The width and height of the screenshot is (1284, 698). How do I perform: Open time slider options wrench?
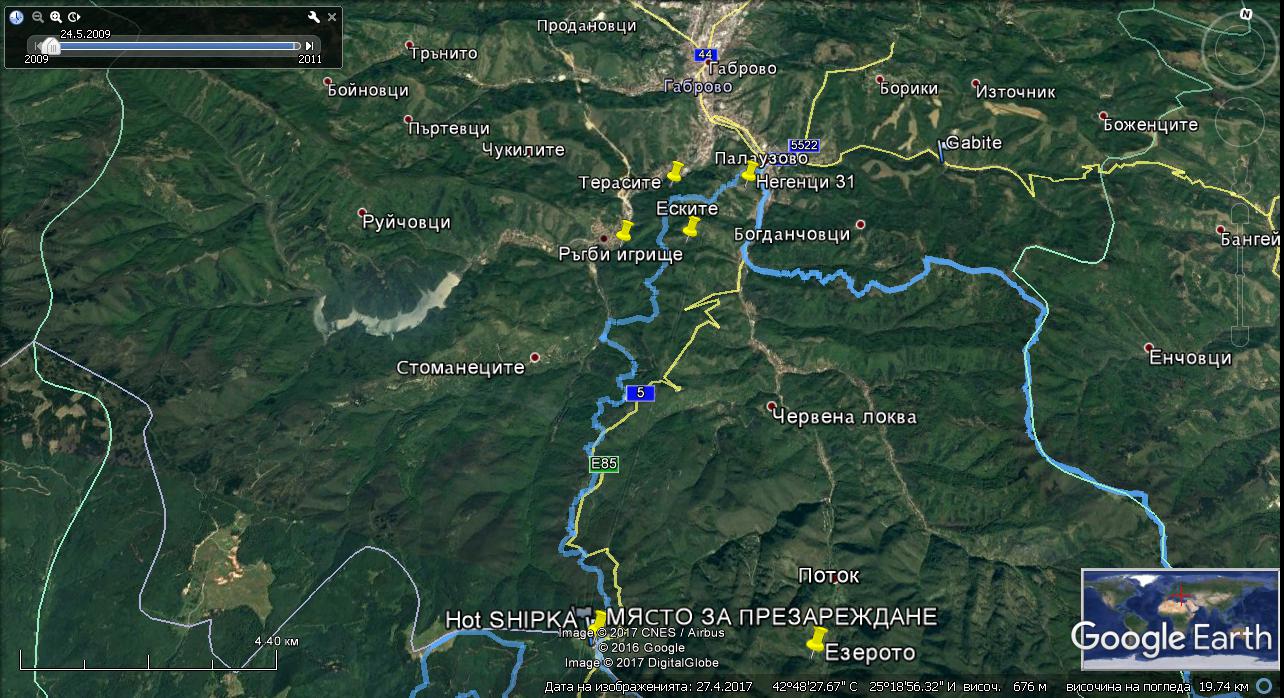[313, 17]
